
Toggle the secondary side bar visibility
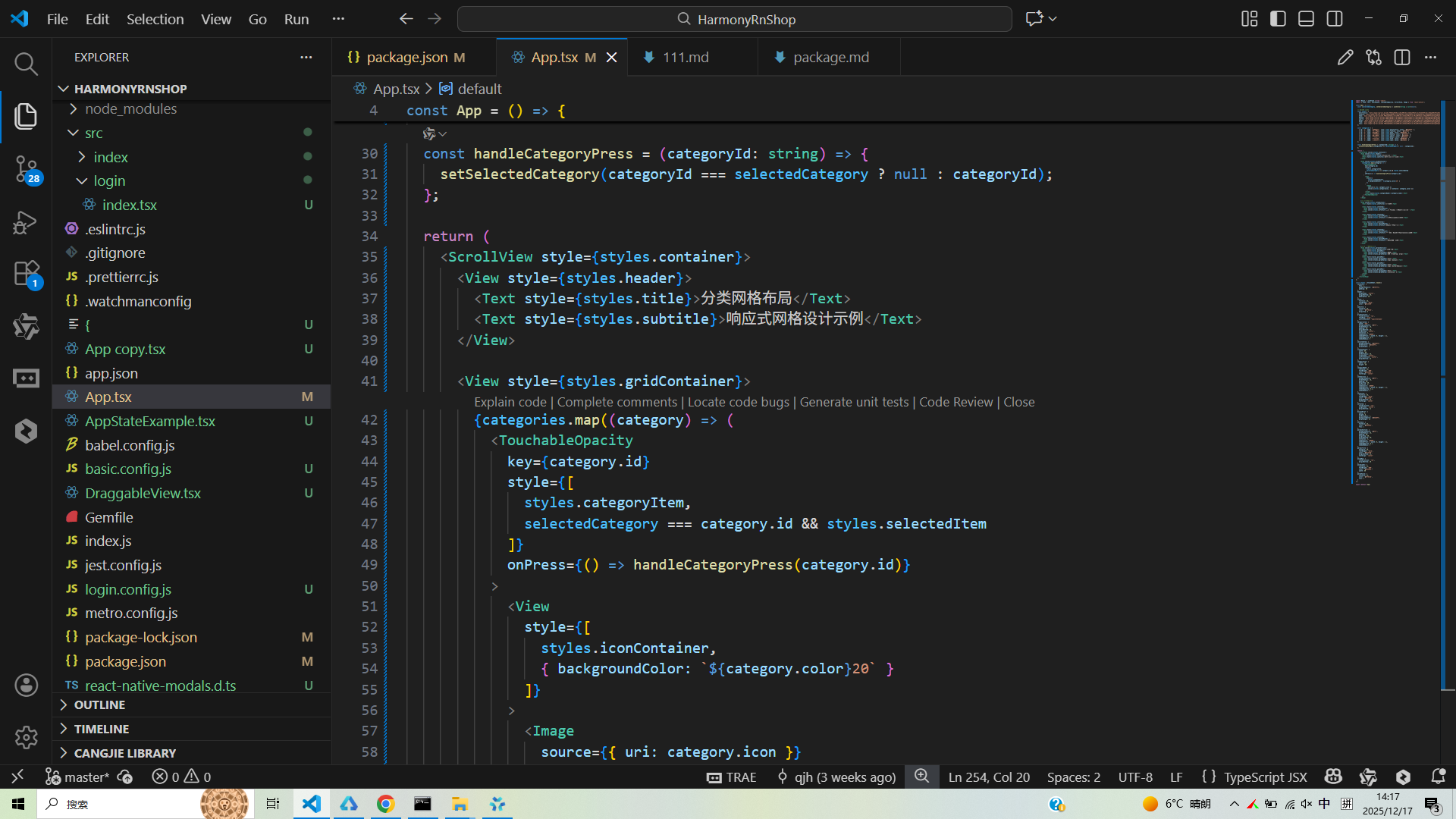(x=1335, y=19)
